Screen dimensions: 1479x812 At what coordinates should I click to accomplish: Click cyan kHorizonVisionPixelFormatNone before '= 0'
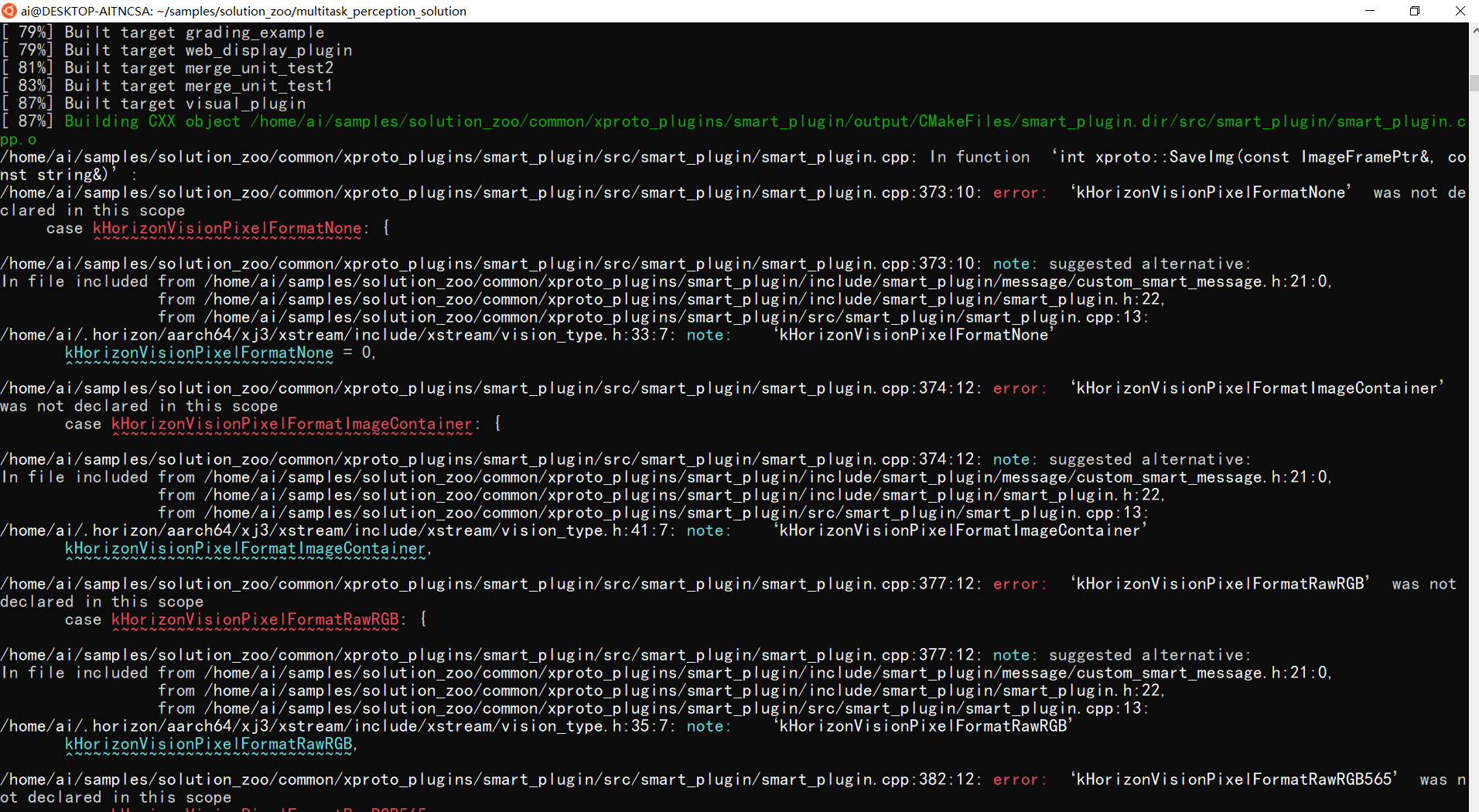click(199, 353)
